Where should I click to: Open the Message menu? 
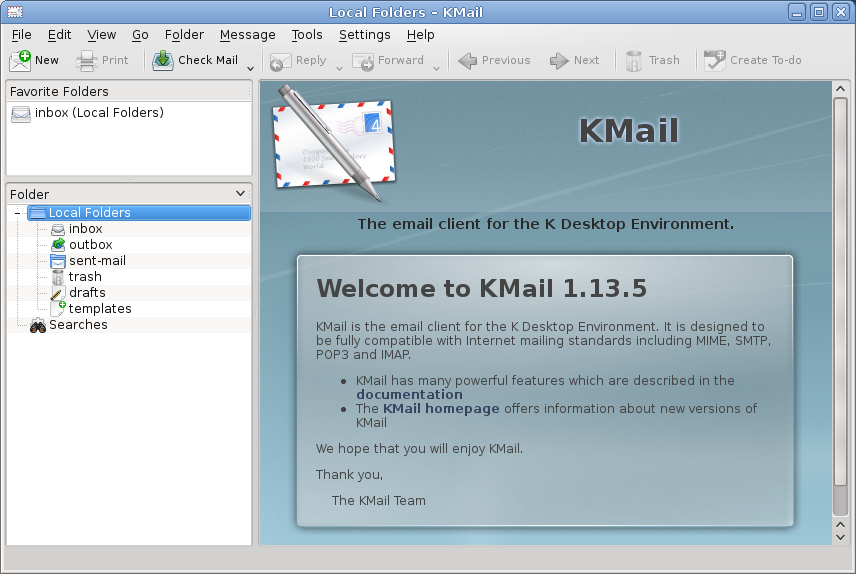[247, 35]
